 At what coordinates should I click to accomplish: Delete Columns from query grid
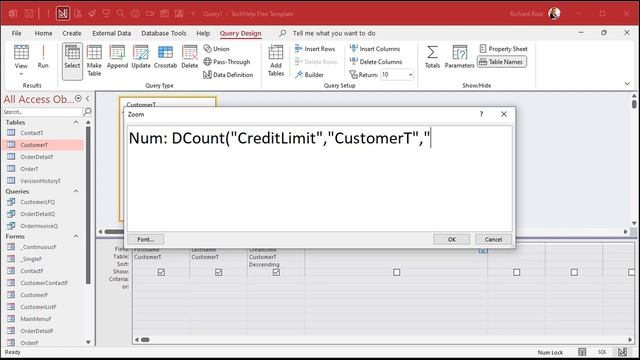376,62
